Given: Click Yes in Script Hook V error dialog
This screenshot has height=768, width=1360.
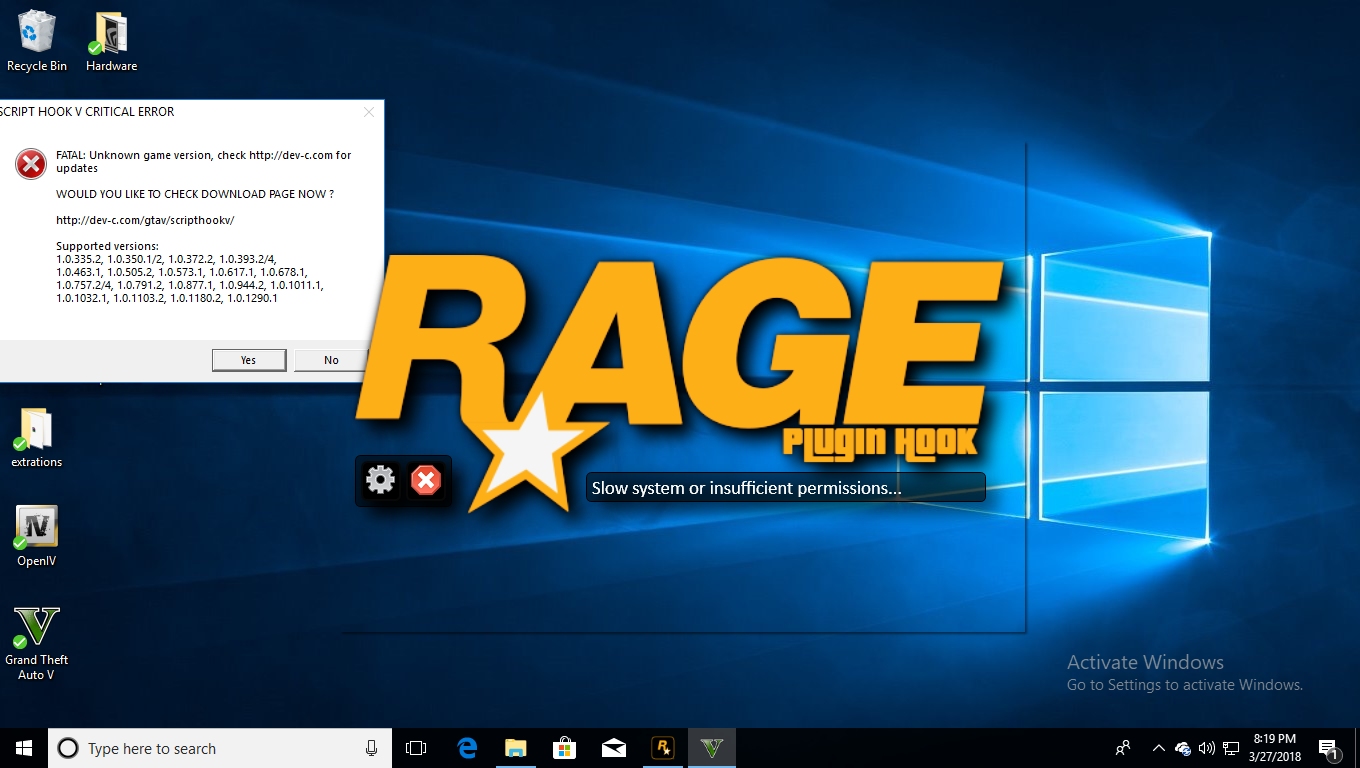Looking at the screenshot, I should (249, 360).
